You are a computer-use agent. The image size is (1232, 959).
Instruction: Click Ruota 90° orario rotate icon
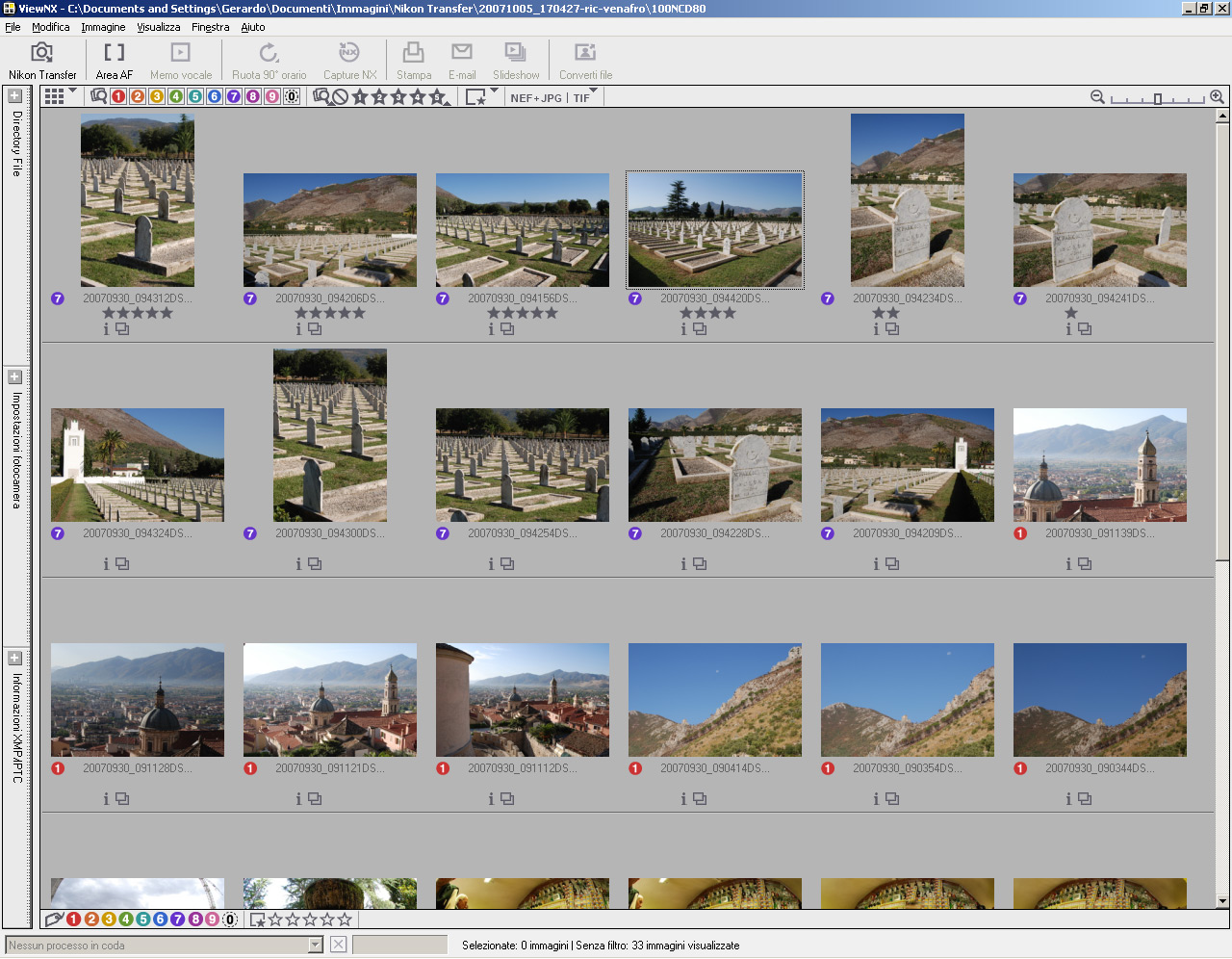(269, 52)
